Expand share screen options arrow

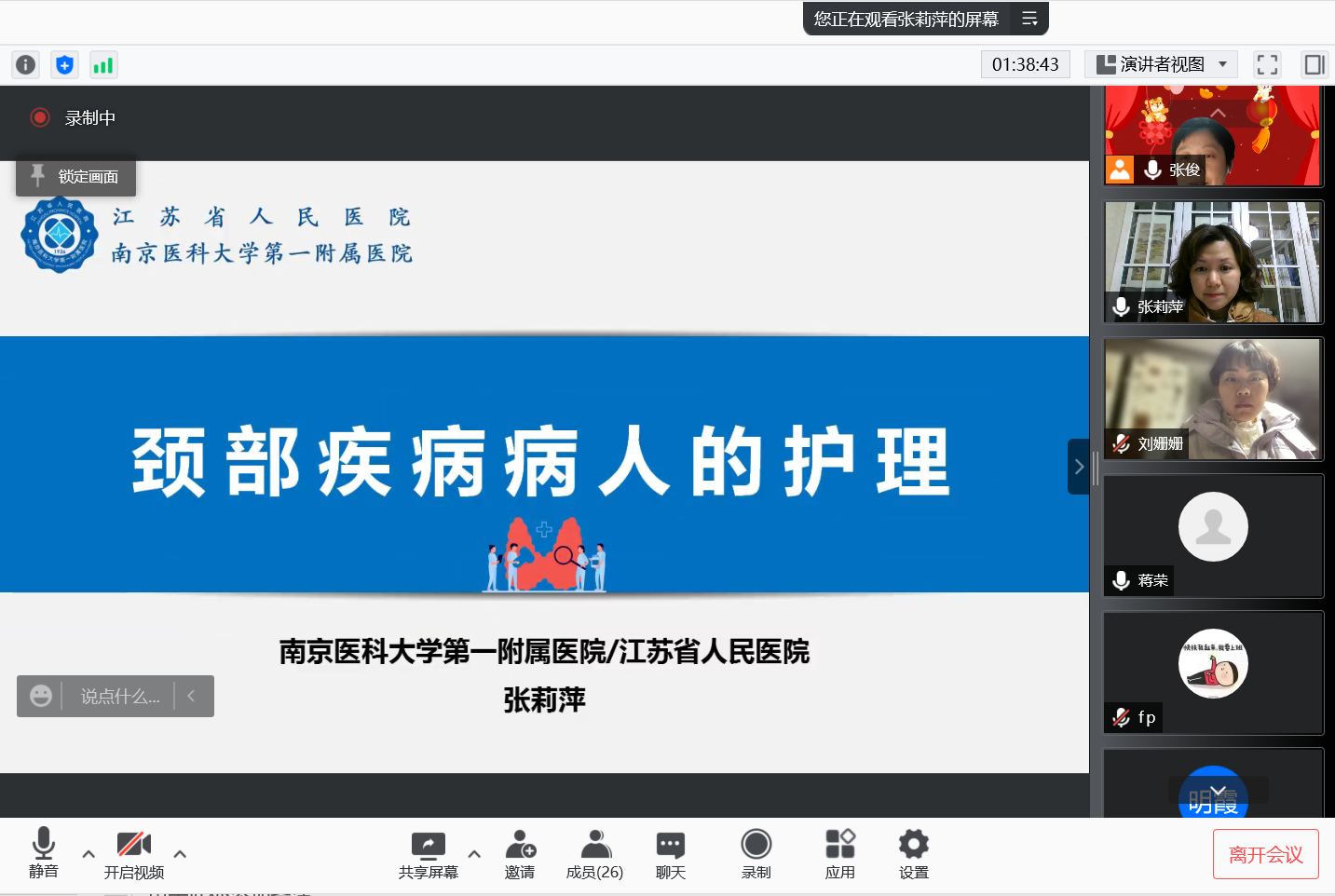click(474, 853)
